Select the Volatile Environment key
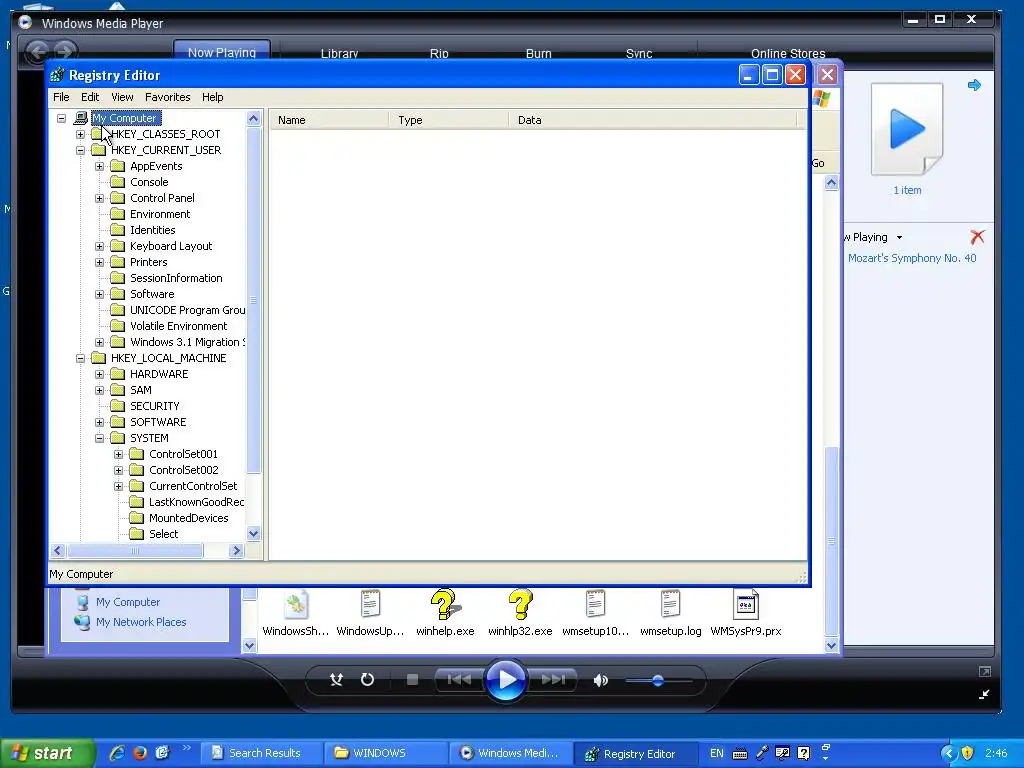Viewport: 1024px width, 768px height. (x=178, y=326)
